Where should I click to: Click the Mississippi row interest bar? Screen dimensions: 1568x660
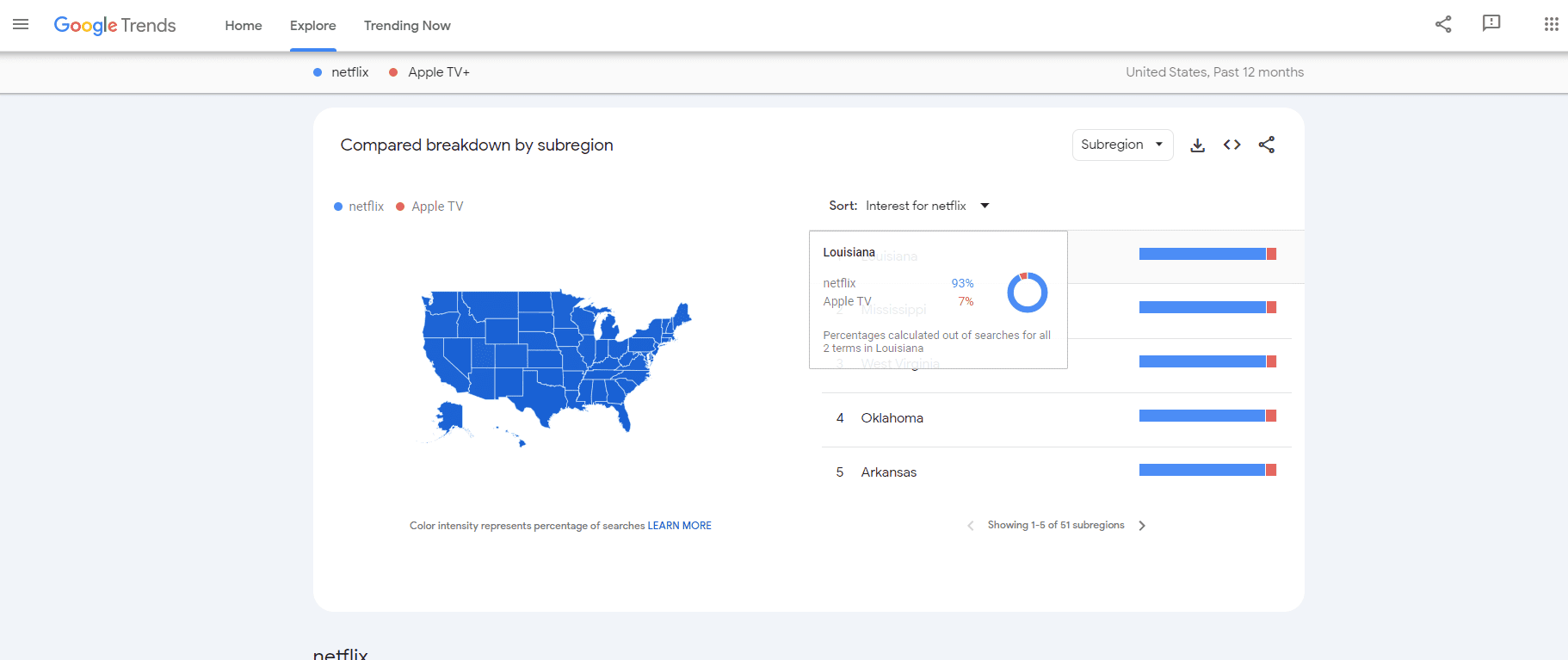(x=1207, y=307)
